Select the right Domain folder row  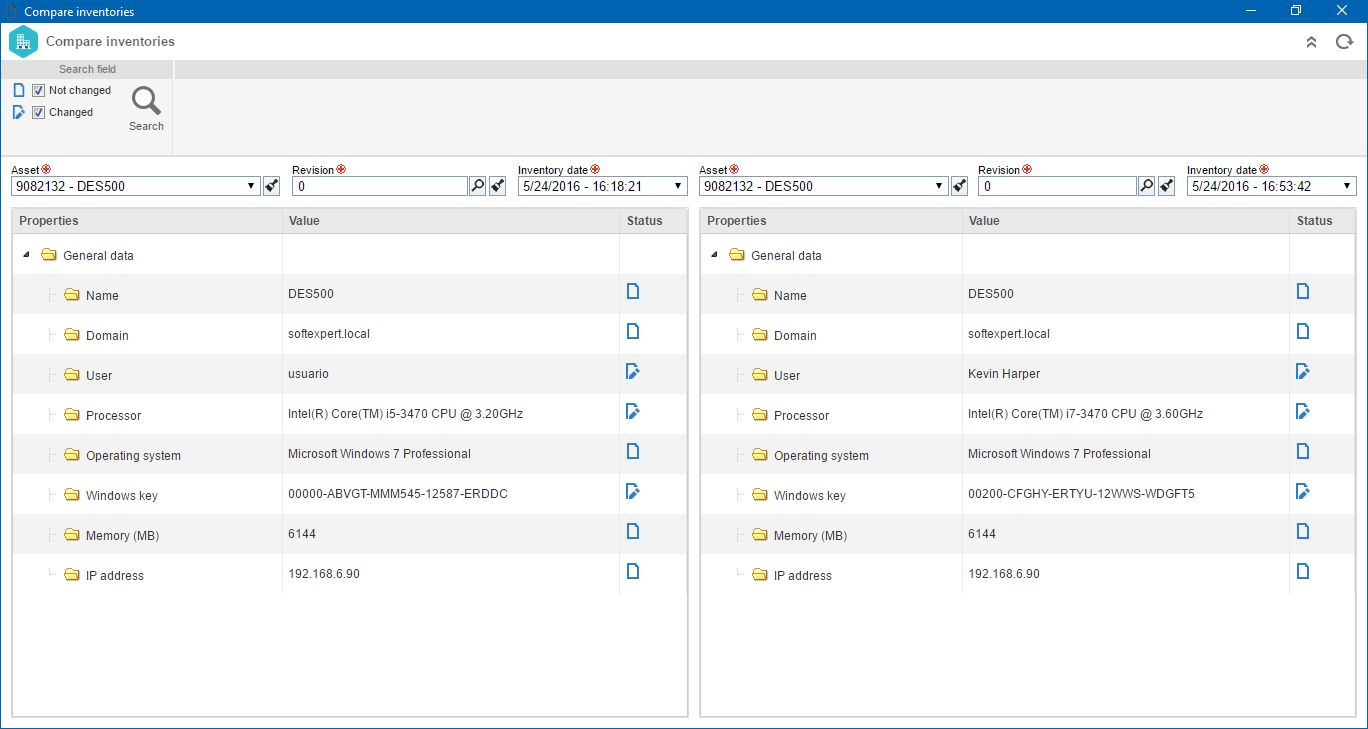point(1028,334)
